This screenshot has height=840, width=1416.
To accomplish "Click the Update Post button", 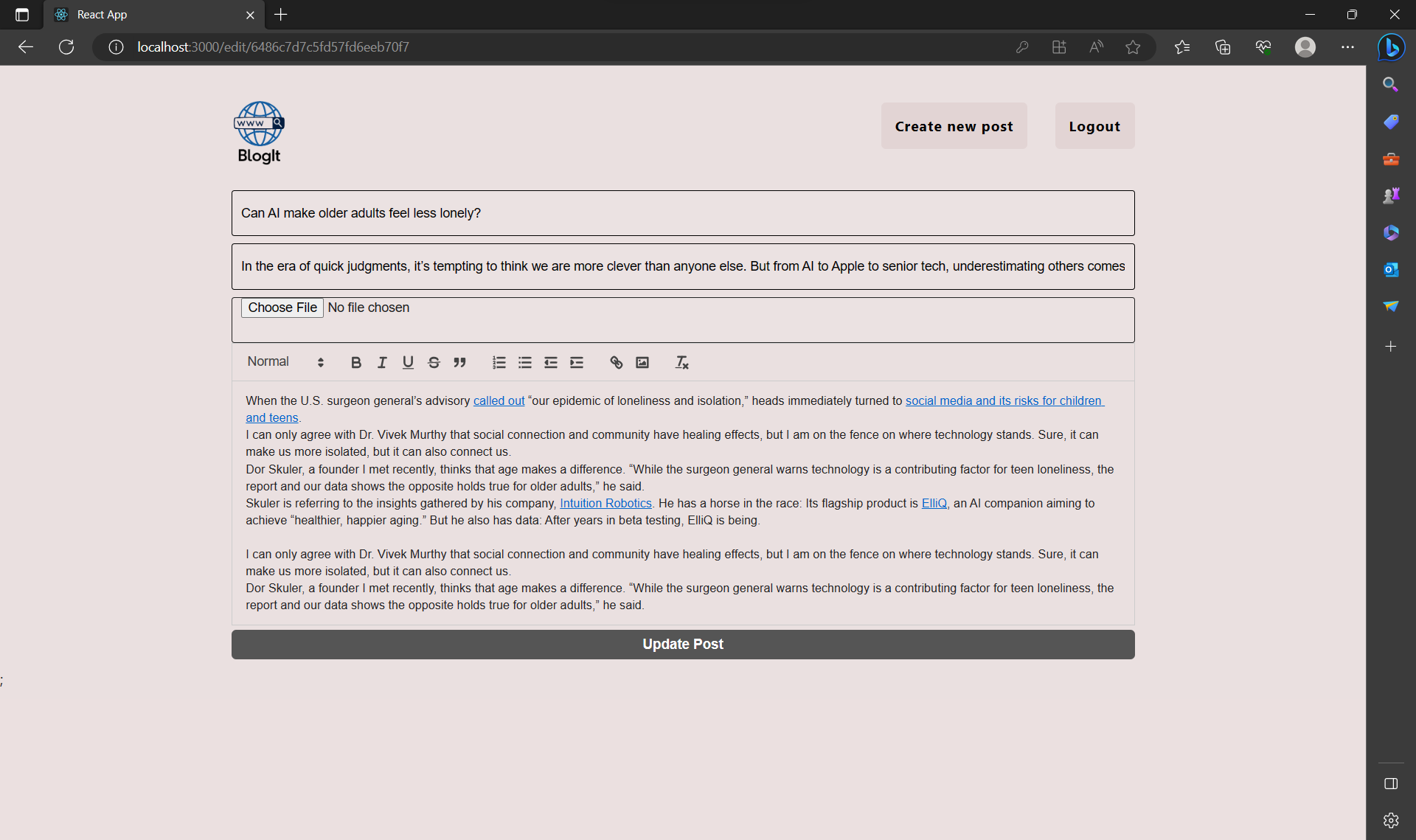I will (683, 644).
